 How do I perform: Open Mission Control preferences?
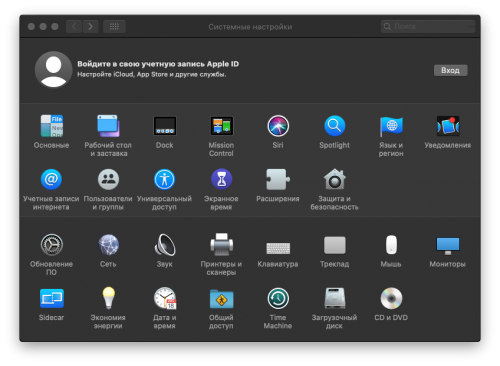(221, 126)
